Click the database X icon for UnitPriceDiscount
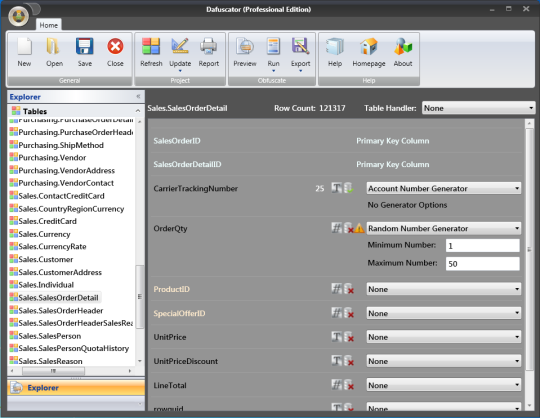 [349, 361]
